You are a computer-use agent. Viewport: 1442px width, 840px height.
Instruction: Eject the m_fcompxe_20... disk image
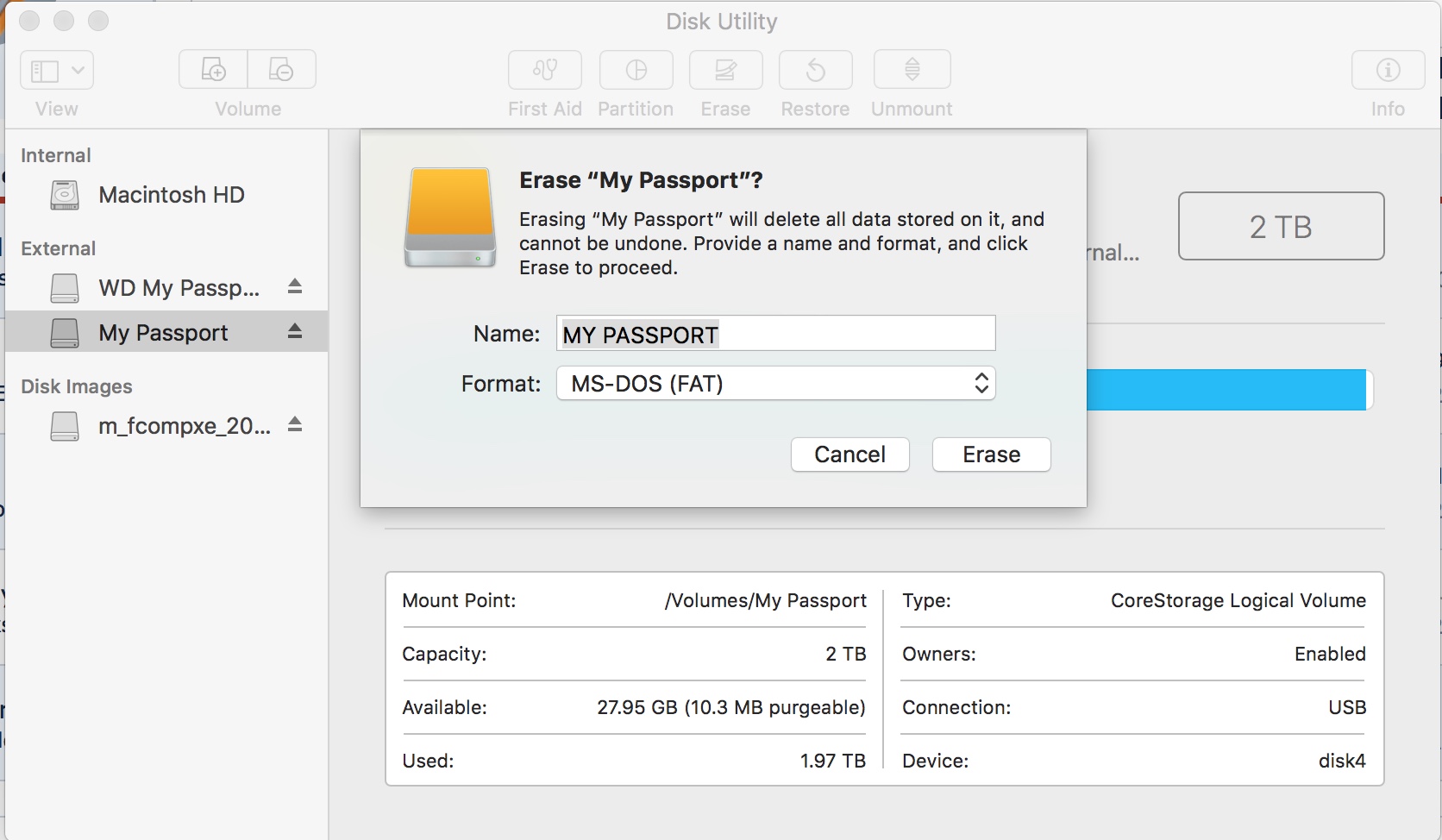[295, 424]
